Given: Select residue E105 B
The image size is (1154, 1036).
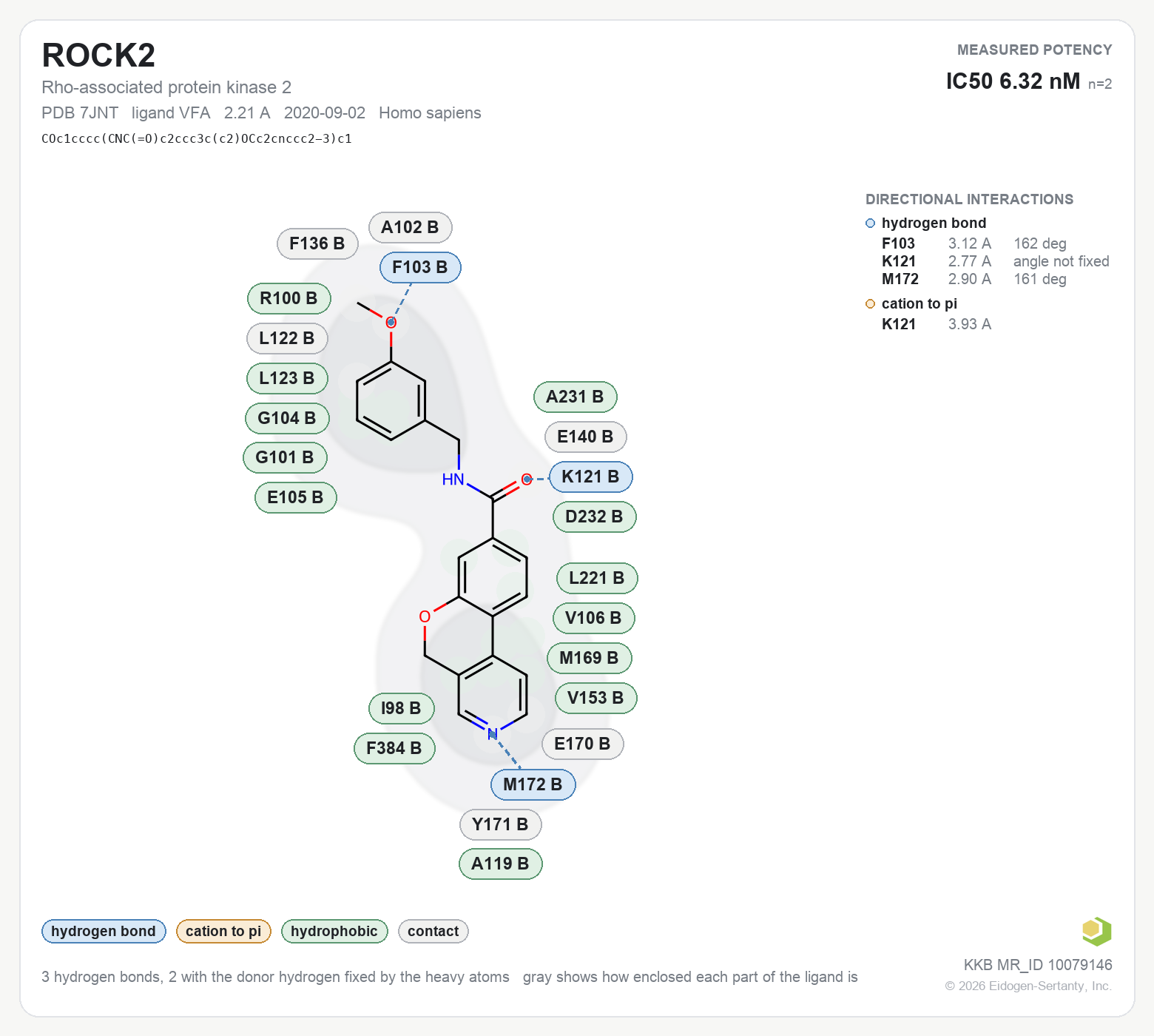Looking at the screenshot, I should tap(295, 497).
